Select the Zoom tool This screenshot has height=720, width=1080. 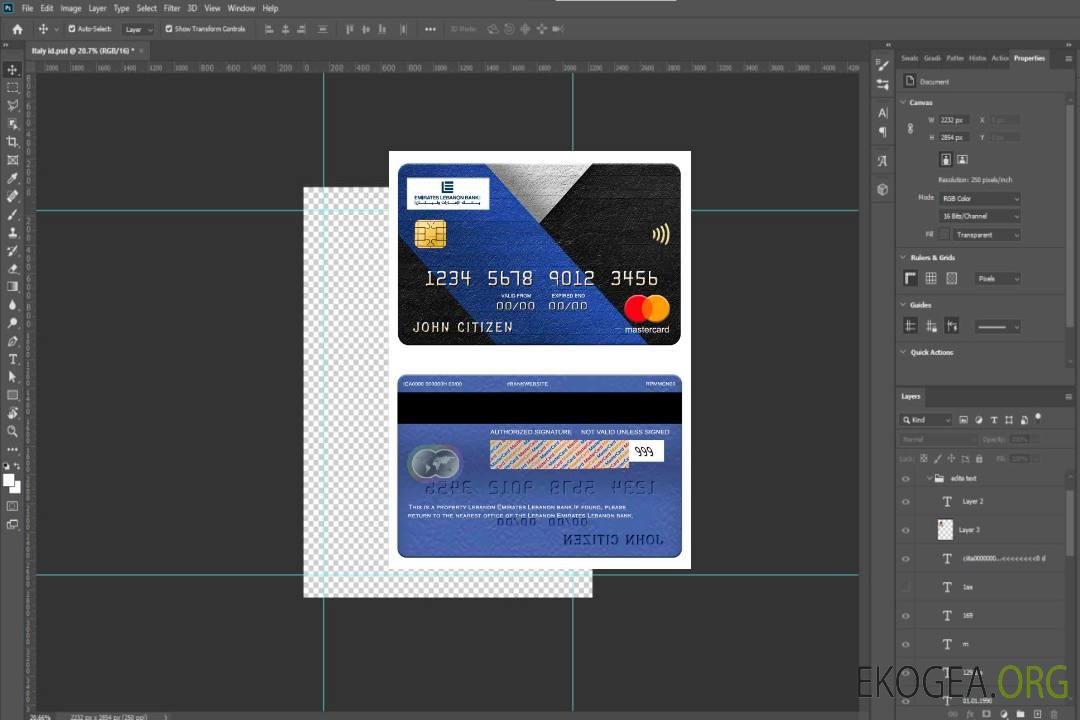click(x=12, y=431)
